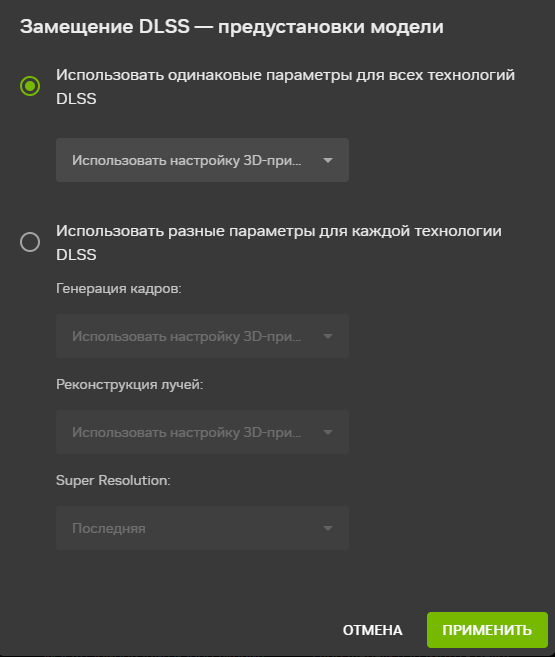Click the ПРИМЕНИТЬ button
Viewport: 555px width, 657px height.
tap(487, 630)
